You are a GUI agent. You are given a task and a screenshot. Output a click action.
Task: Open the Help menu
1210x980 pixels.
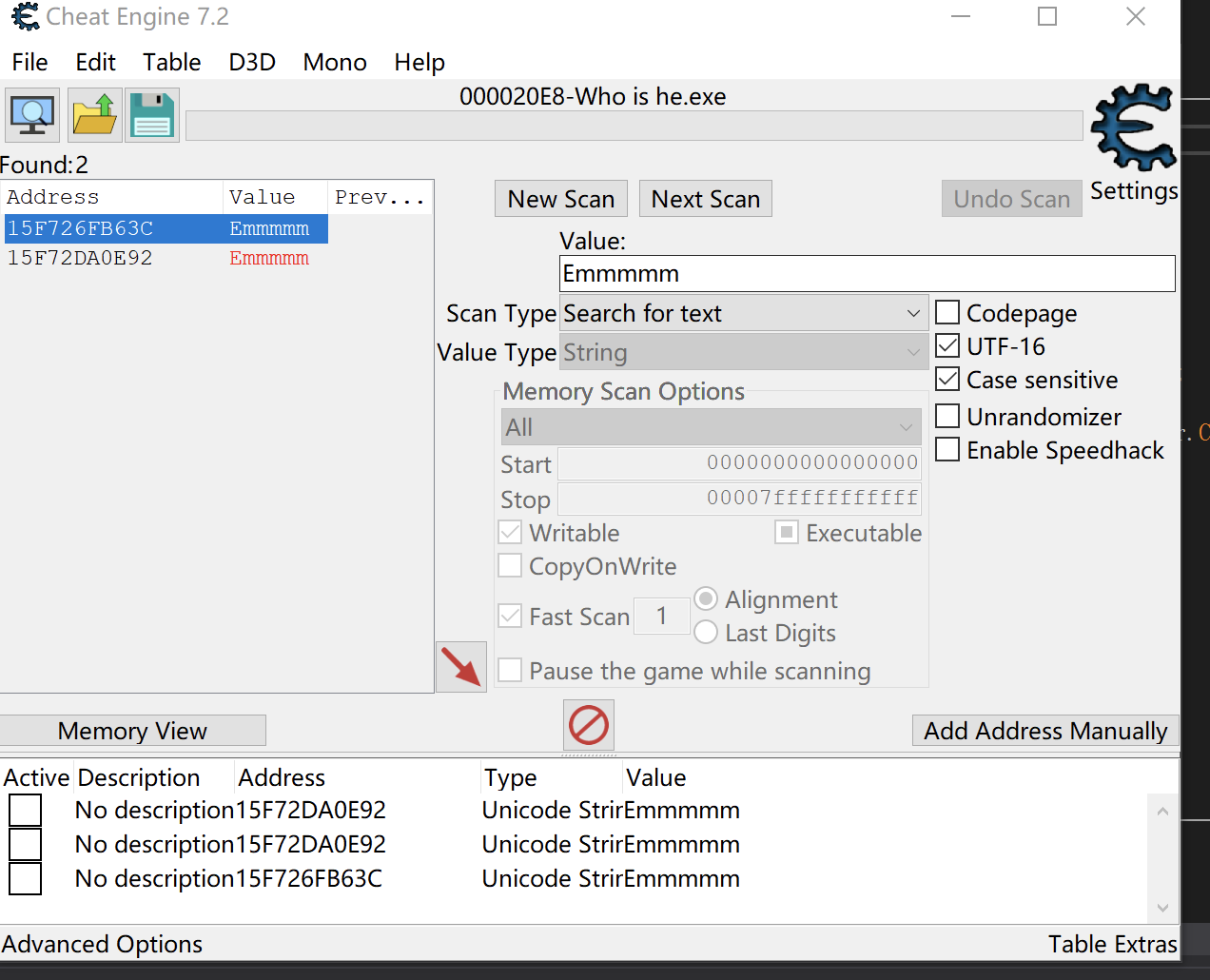420,62
